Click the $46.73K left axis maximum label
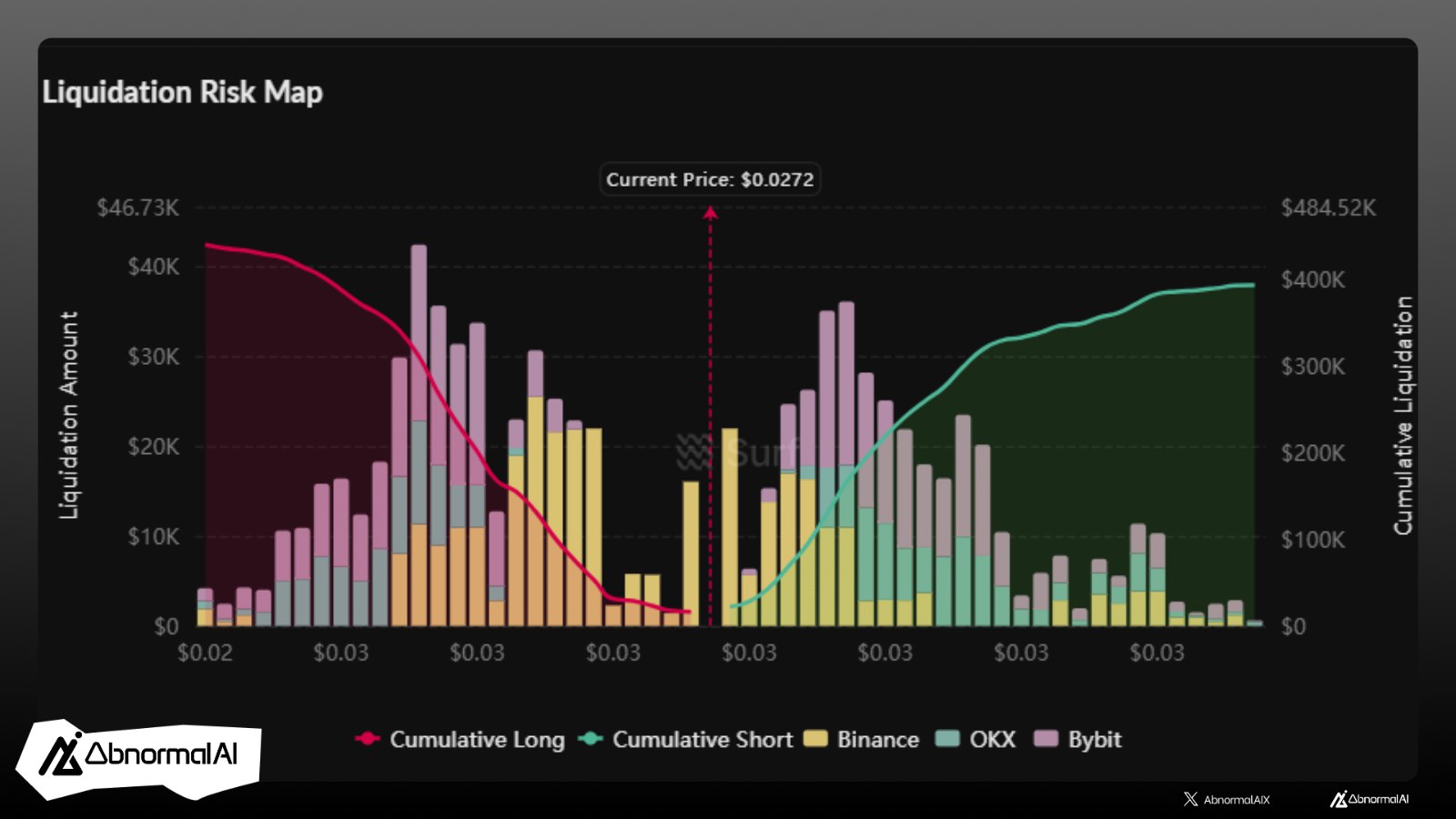Screen dimensions: 1456x819 coord(138,207)
